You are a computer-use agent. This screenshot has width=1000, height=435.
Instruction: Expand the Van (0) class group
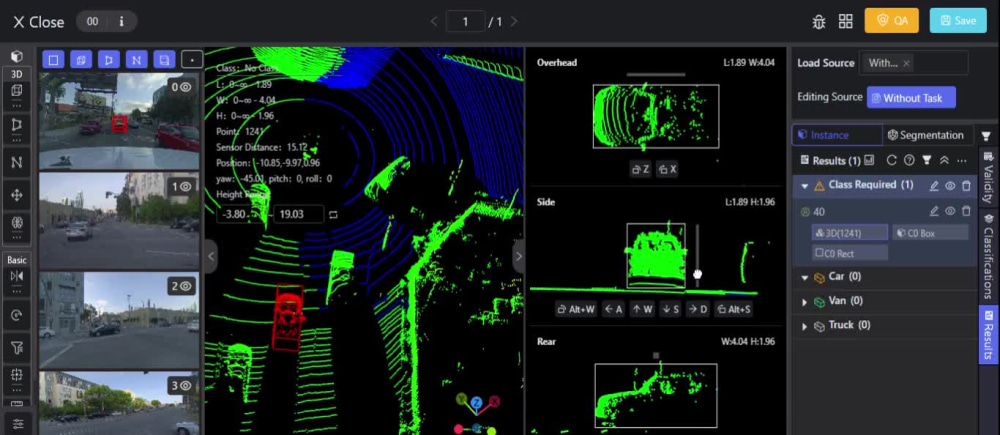pos(804,302)
